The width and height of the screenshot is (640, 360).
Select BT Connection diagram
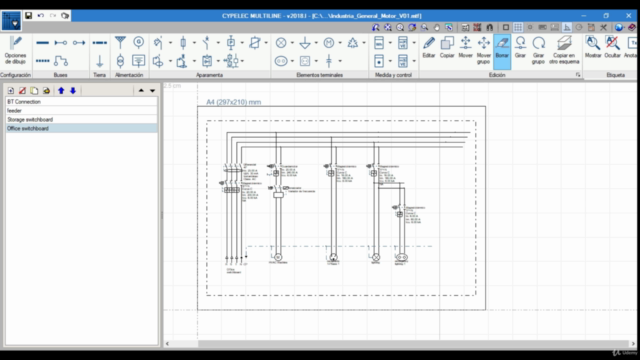81,102
